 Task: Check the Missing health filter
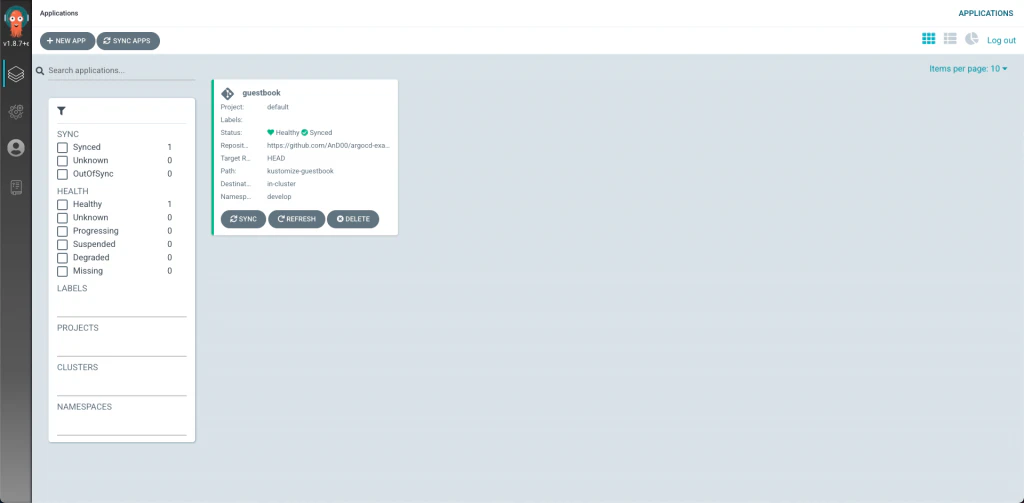[63, 271]
